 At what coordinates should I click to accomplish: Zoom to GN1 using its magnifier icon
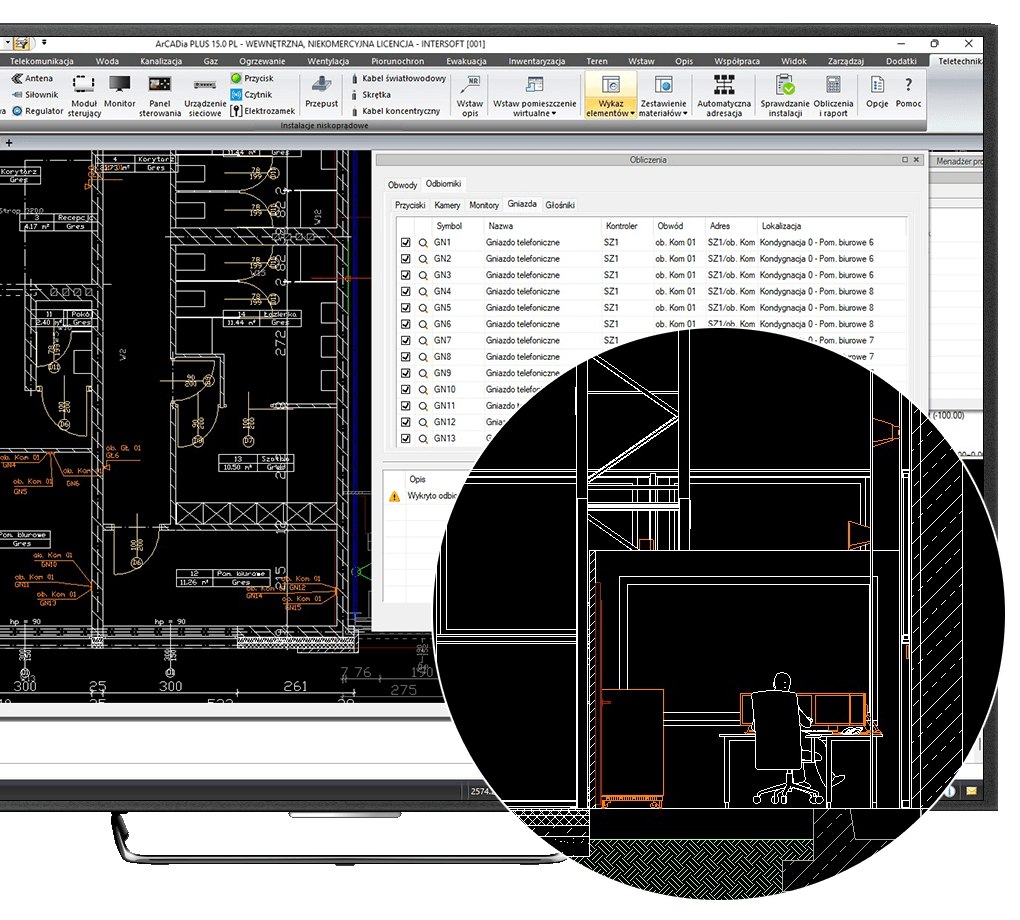tap(423, 243)
